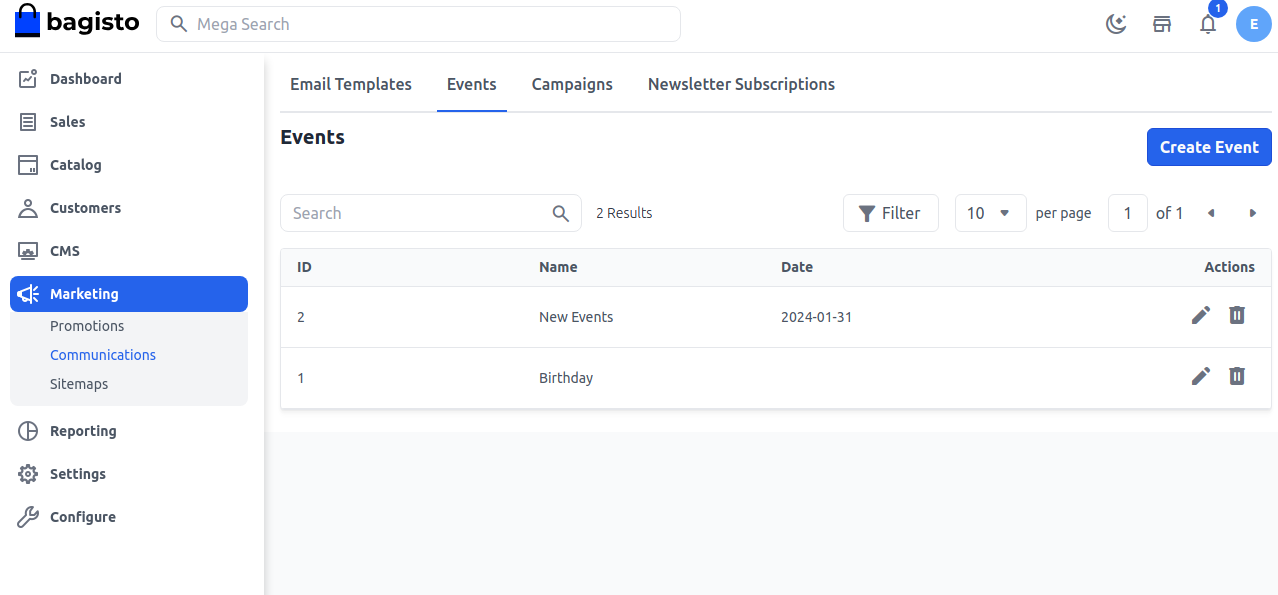This screenshot has width=1278, height=595.
Task: Edit the Birthday event with the pencil icon
Action: 1200,376
